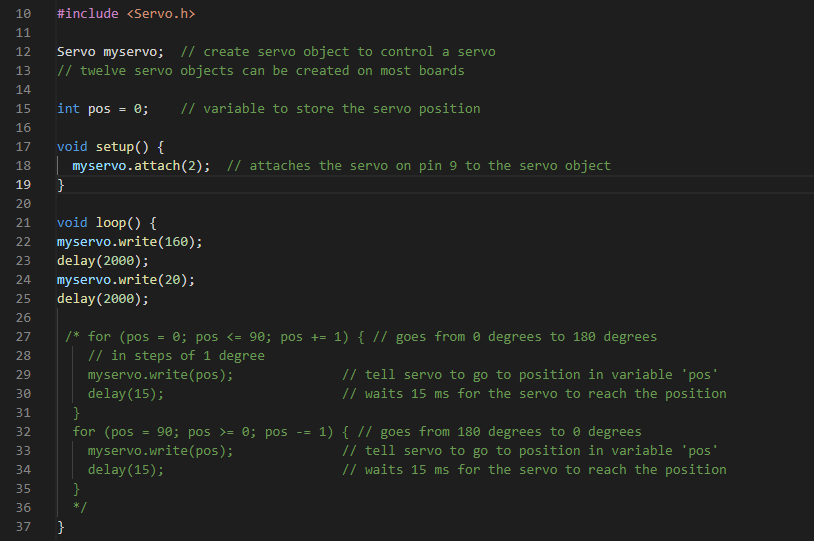Viewport: 814px width, 541px height.
Task: Click the <Servo.h> header name
Action: click(x=161, y=14)
